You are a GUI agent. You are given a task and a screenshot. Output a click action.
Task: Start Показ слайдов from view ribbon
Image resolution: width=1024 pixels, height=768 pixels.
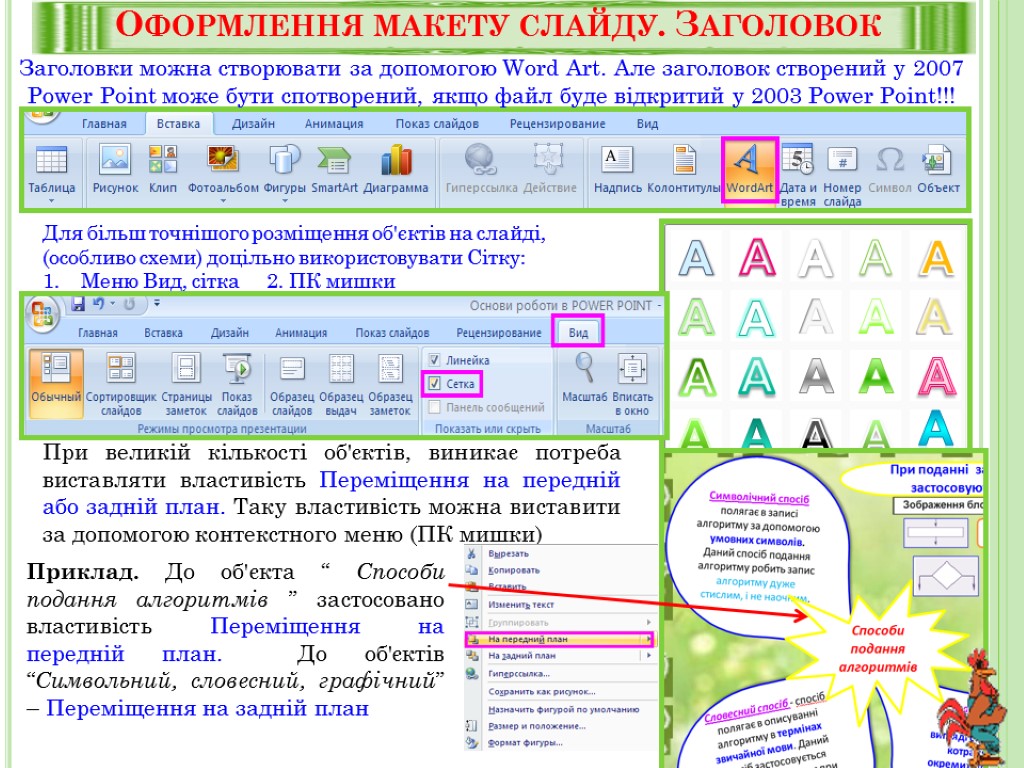(237, 384)
